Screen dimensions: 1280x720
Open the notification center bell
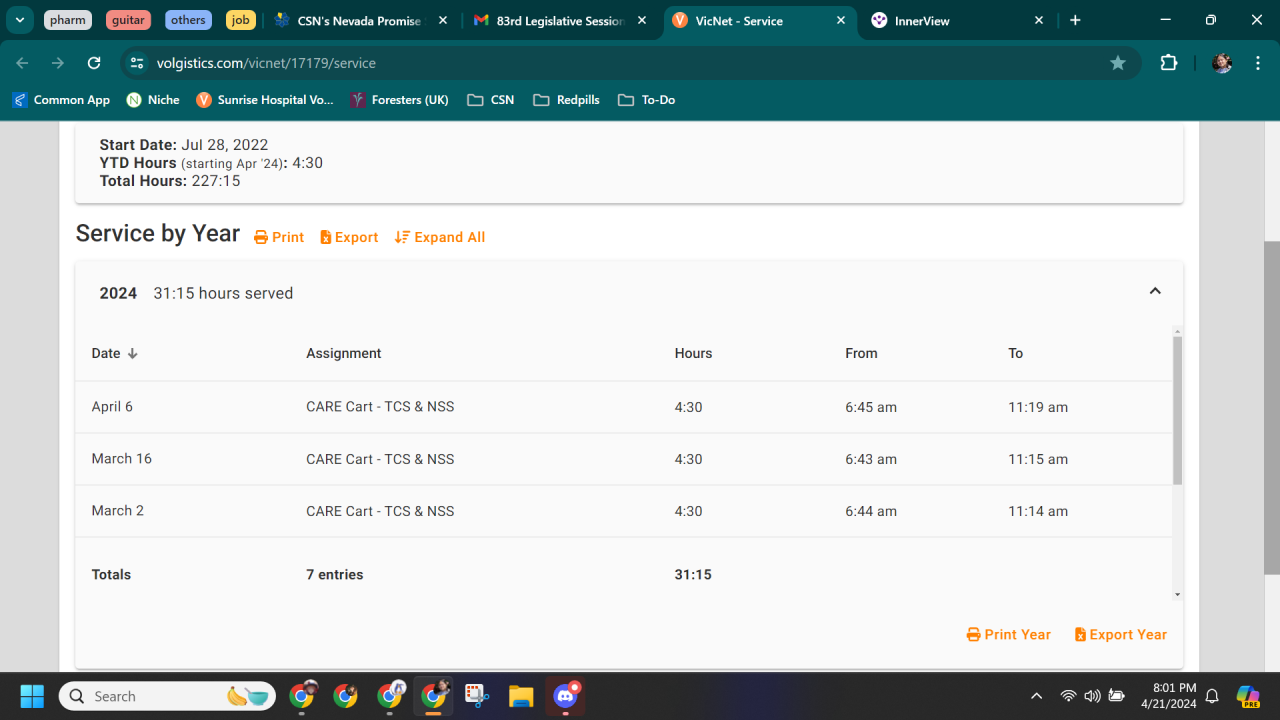point(1212,696)
